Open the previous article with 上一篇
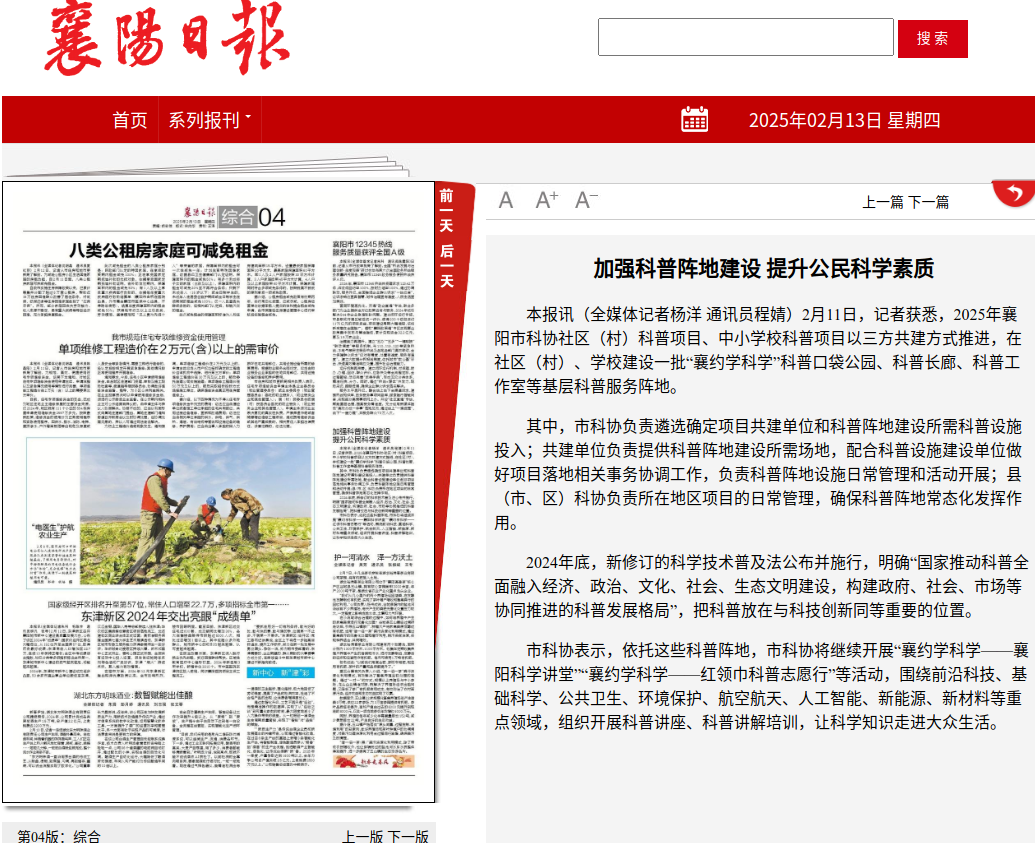 pyautogui.click(x=883, y=202)
